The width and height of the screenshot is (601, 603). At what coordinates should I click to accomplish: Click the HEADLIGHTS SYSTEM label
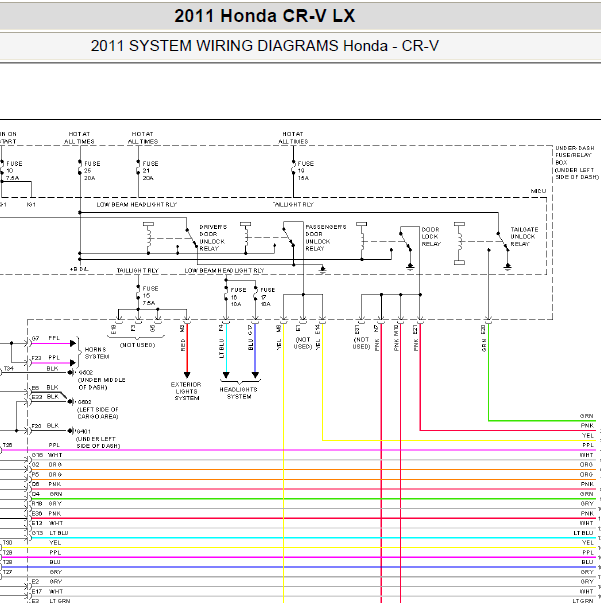[x=238, y=393]
